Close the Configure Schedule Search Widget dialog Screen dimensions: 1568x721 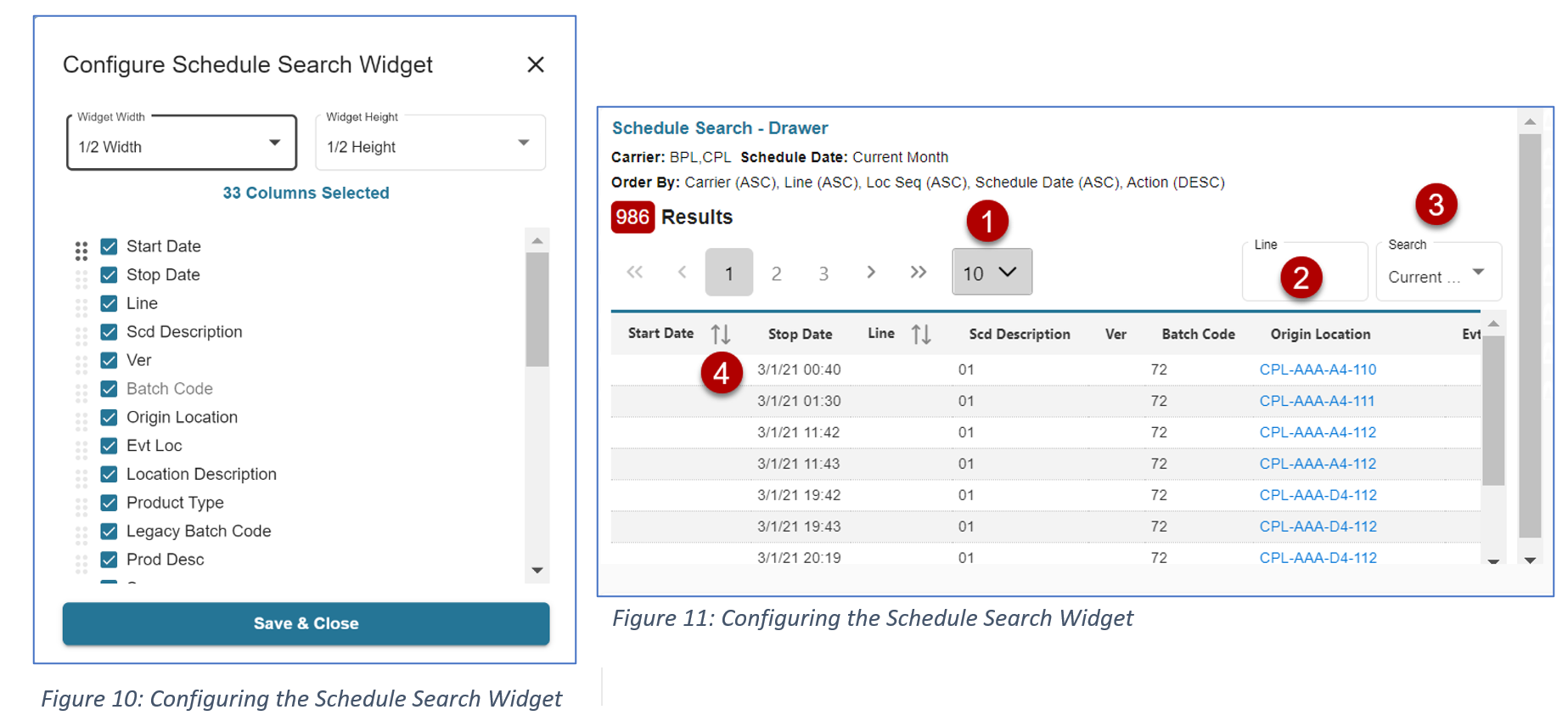tap(535, 65)
